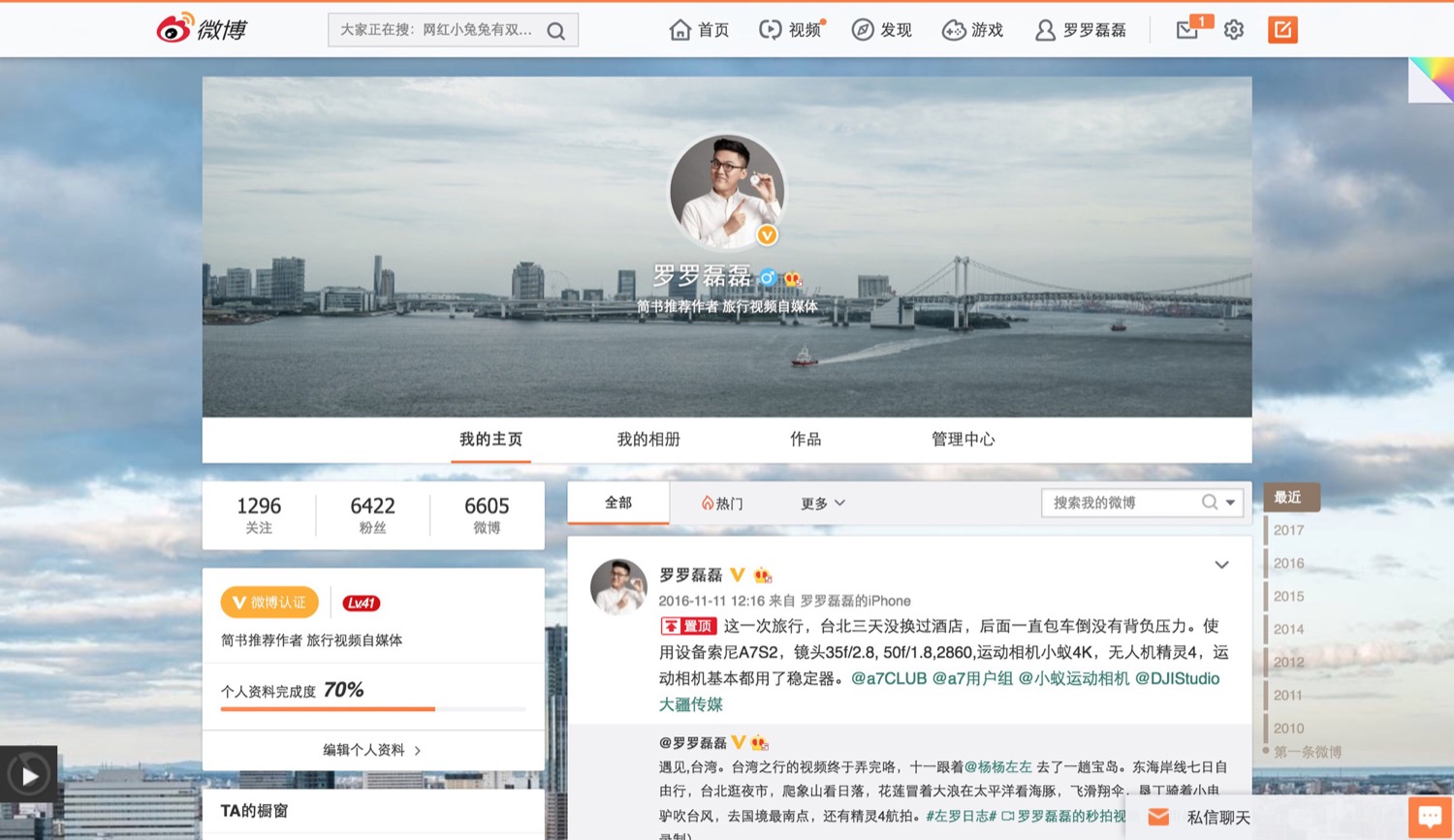
Task: Open the 视频 video section
Action: point(790,30)
